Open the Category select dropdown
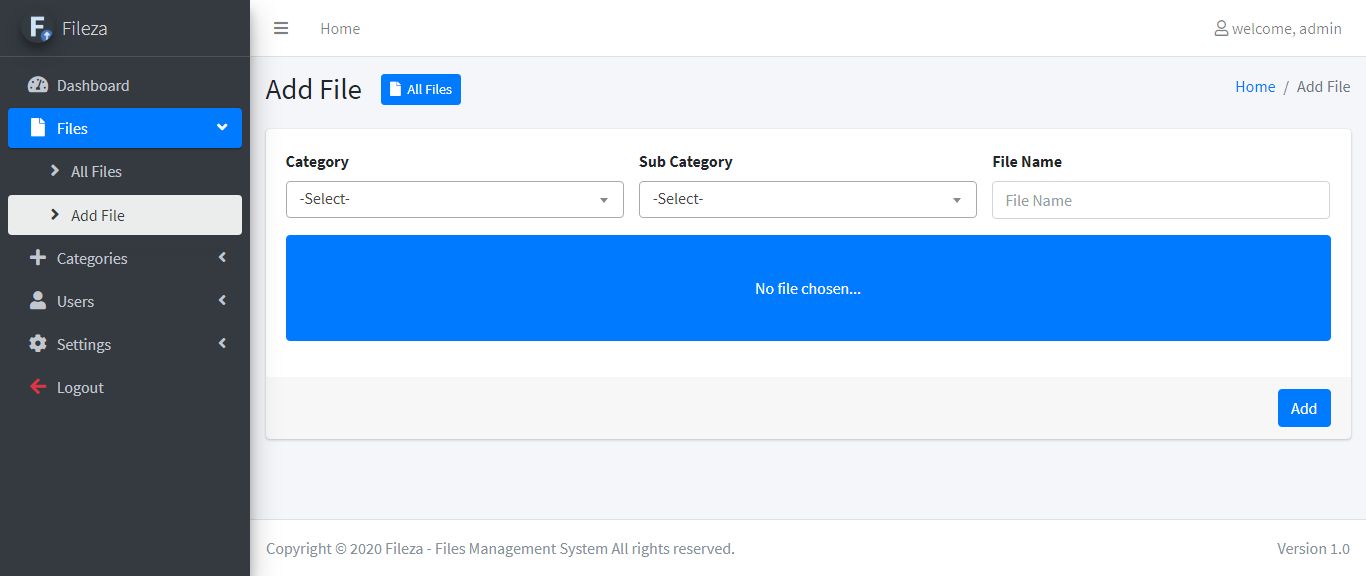Viewport: 1366px width, 576px height. tap(454, 199)
